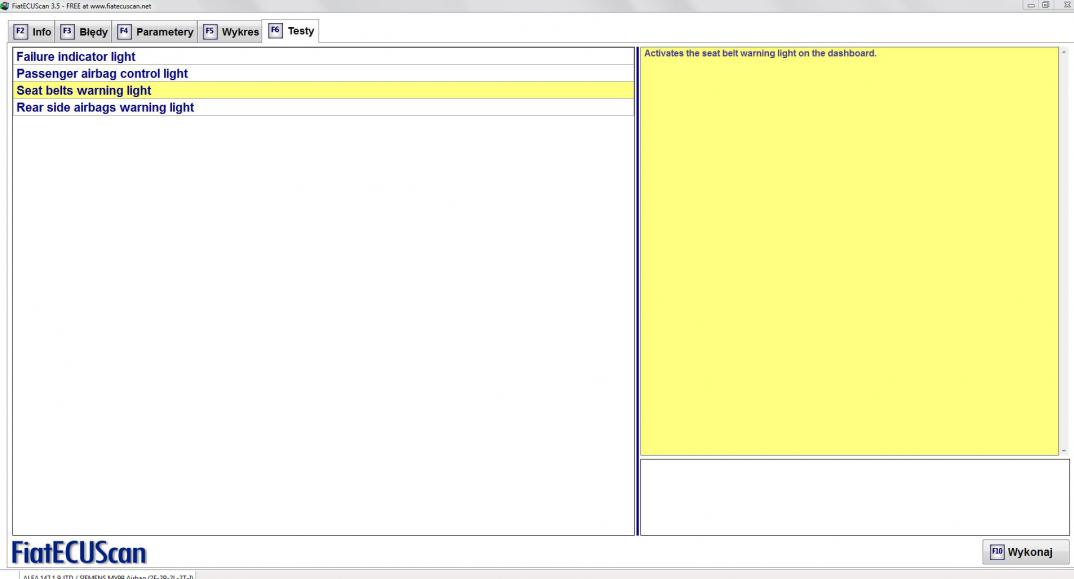This screenshot has width=1074, height=579.
Task: Select Rear side airbags warning light test
Action: point(323,108)
